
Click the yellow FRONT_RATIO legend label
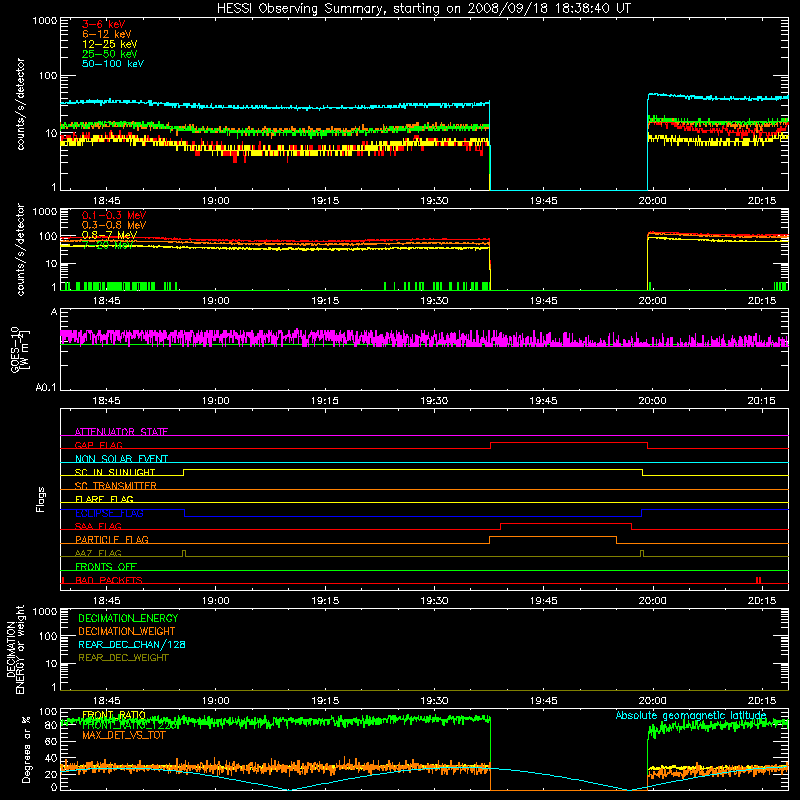tap(114, 715)
